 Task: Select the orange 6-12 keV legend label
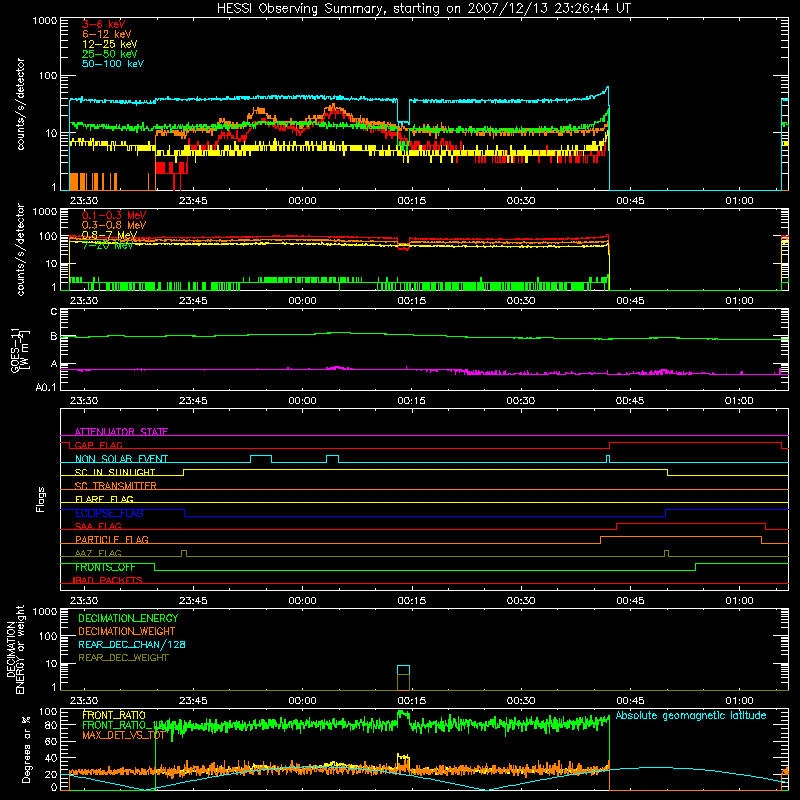[107, 34]
